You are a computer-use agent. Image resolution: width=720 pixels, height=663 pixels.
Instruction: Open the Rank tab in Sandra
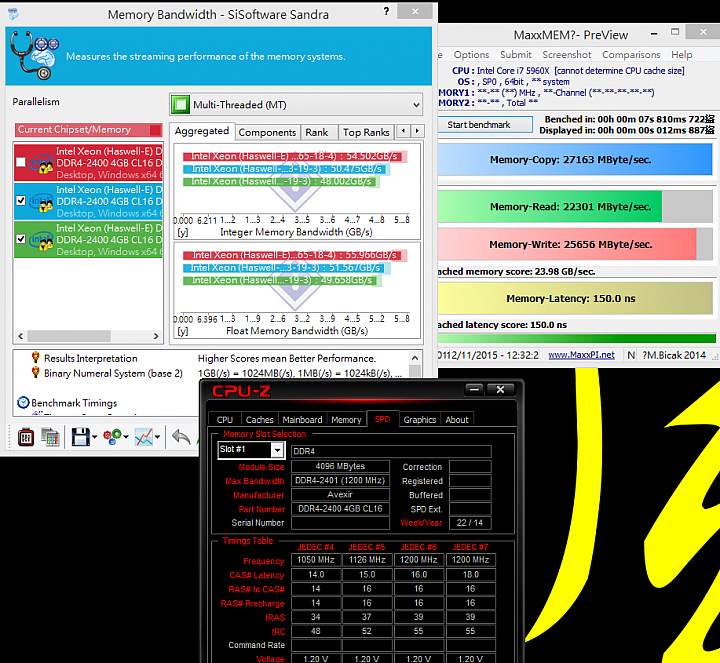[317, 133]
